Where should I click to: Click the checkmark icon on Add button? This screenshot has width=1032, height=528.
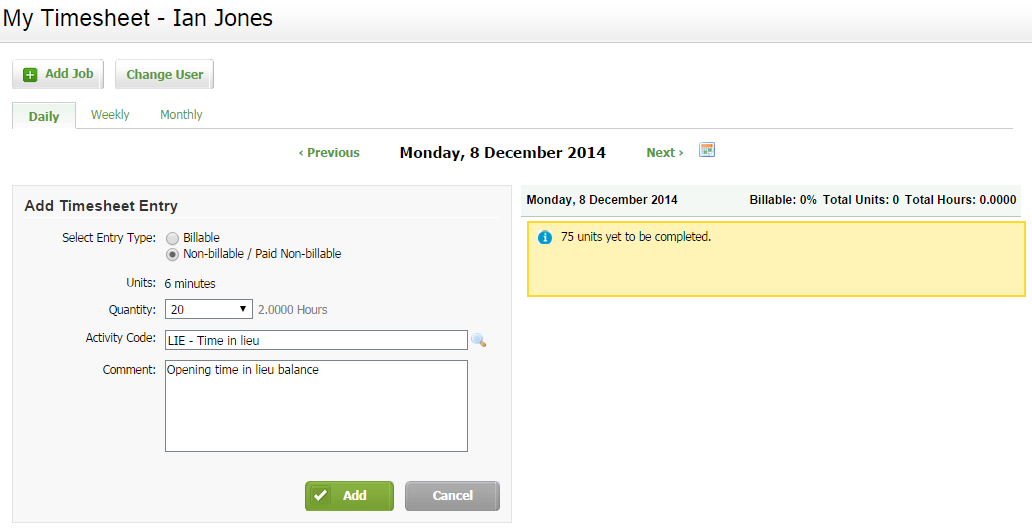pos(321,496)
